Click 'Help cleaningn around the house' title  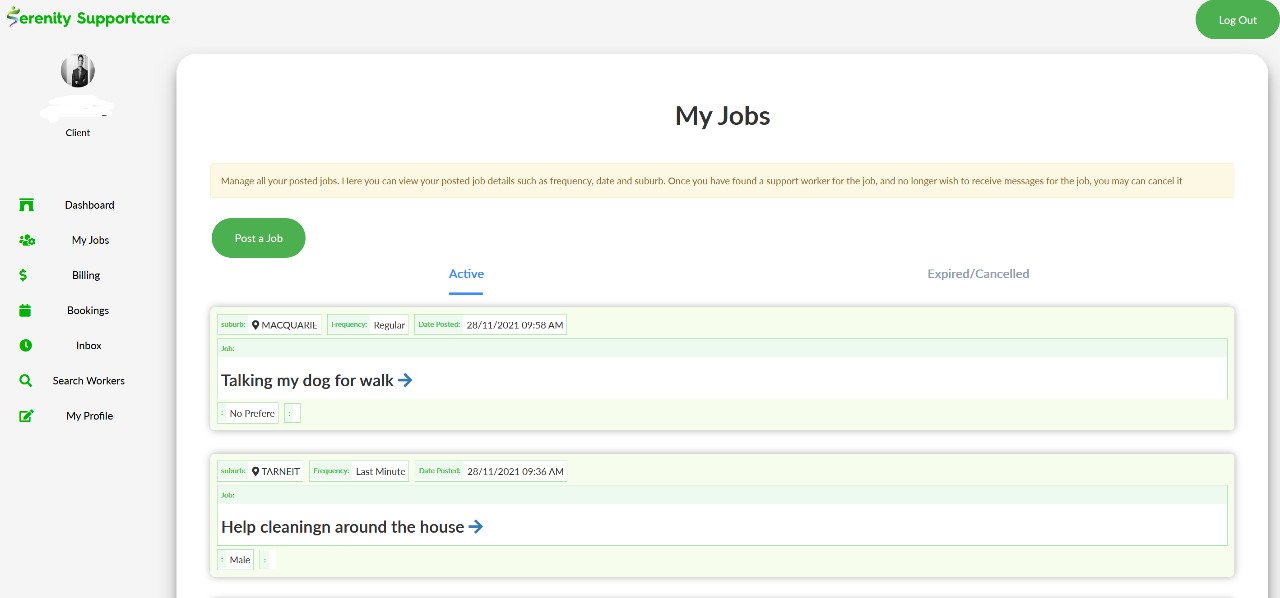click(342, 527)
